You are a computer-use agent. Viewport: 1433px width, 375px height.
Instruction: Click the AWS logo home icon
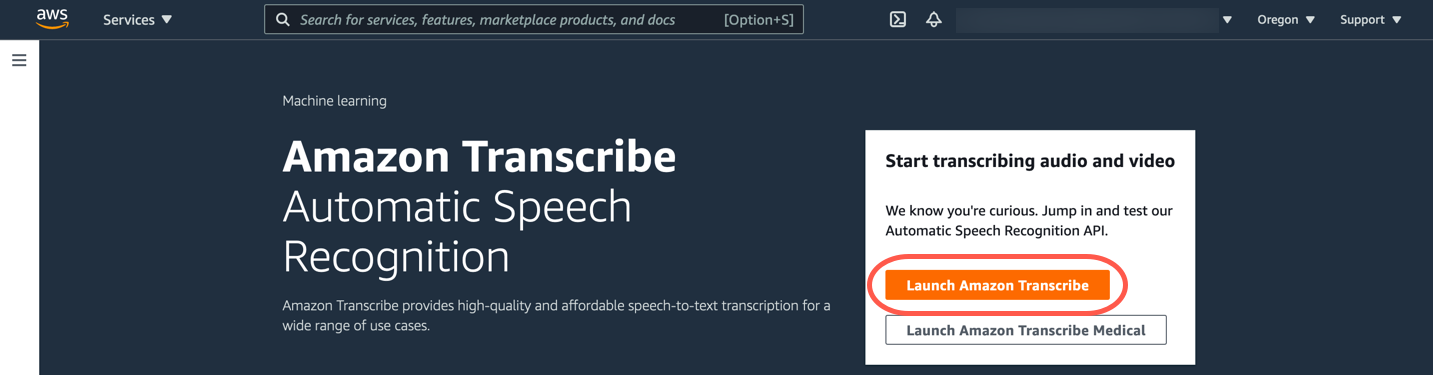click(52, 19)
